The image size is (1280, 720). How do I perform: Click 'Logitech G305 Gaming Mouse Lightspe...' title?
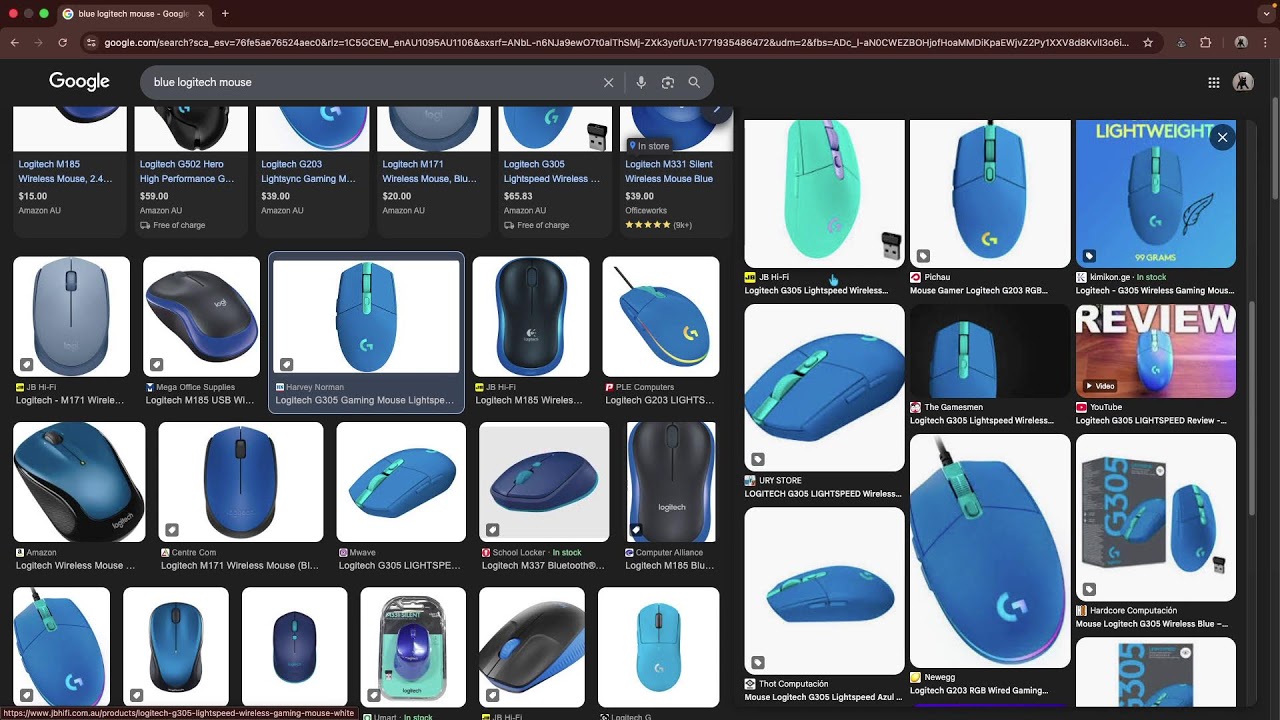pos(364,400)
